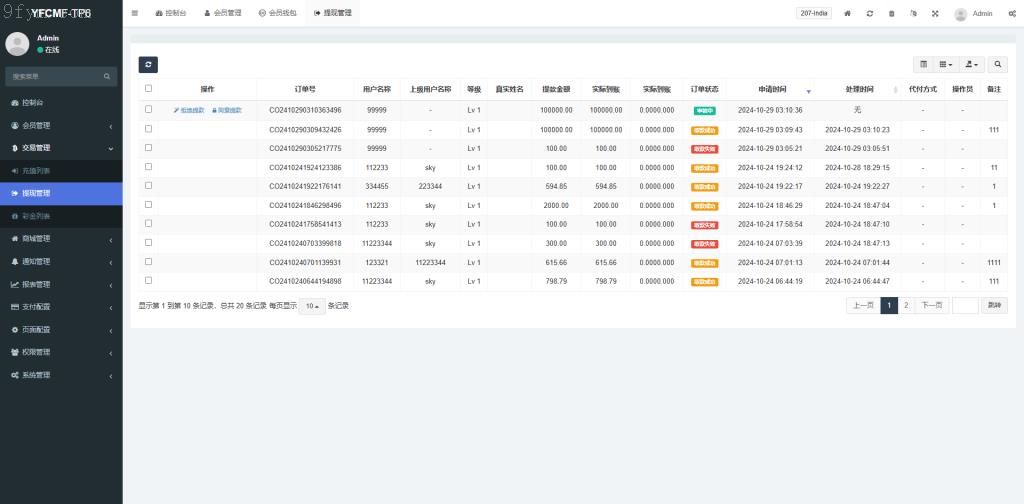
Task: Check the row for order CO2410290310363496
Action: 149,110
